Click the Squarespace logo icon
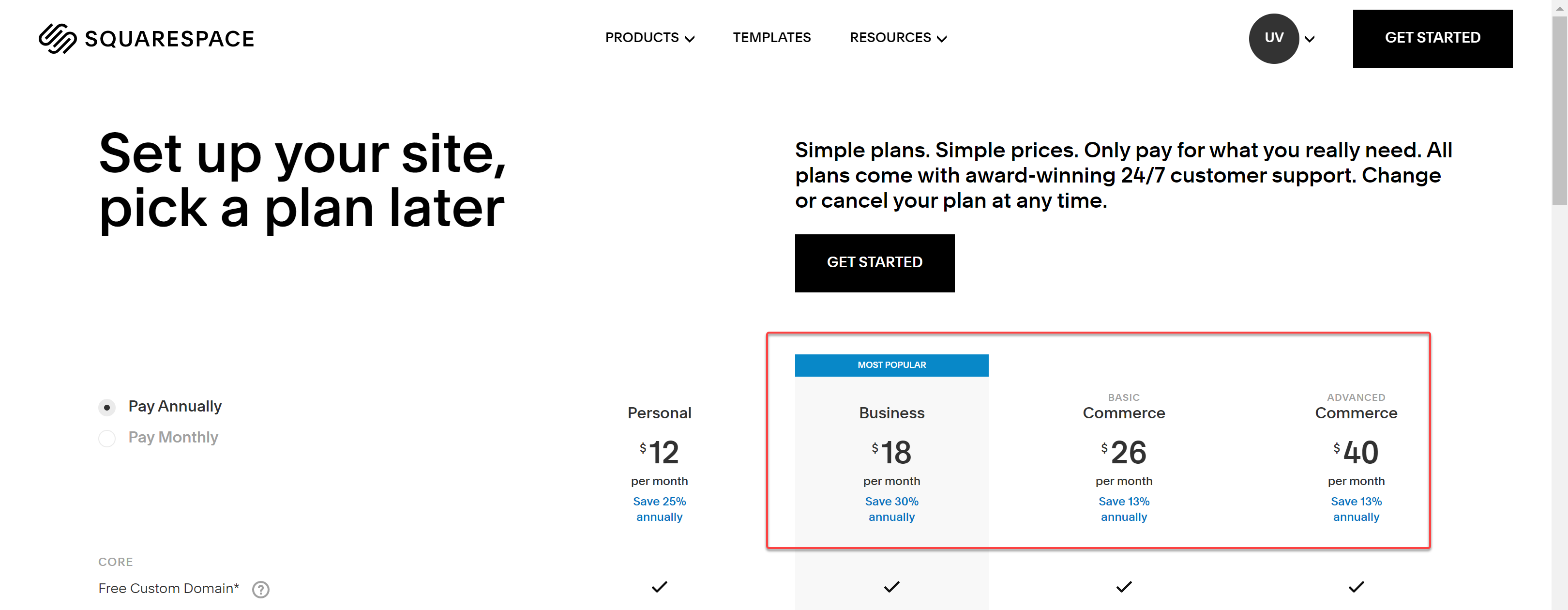Screen dimensions: 1568x610 coord(57,38)
